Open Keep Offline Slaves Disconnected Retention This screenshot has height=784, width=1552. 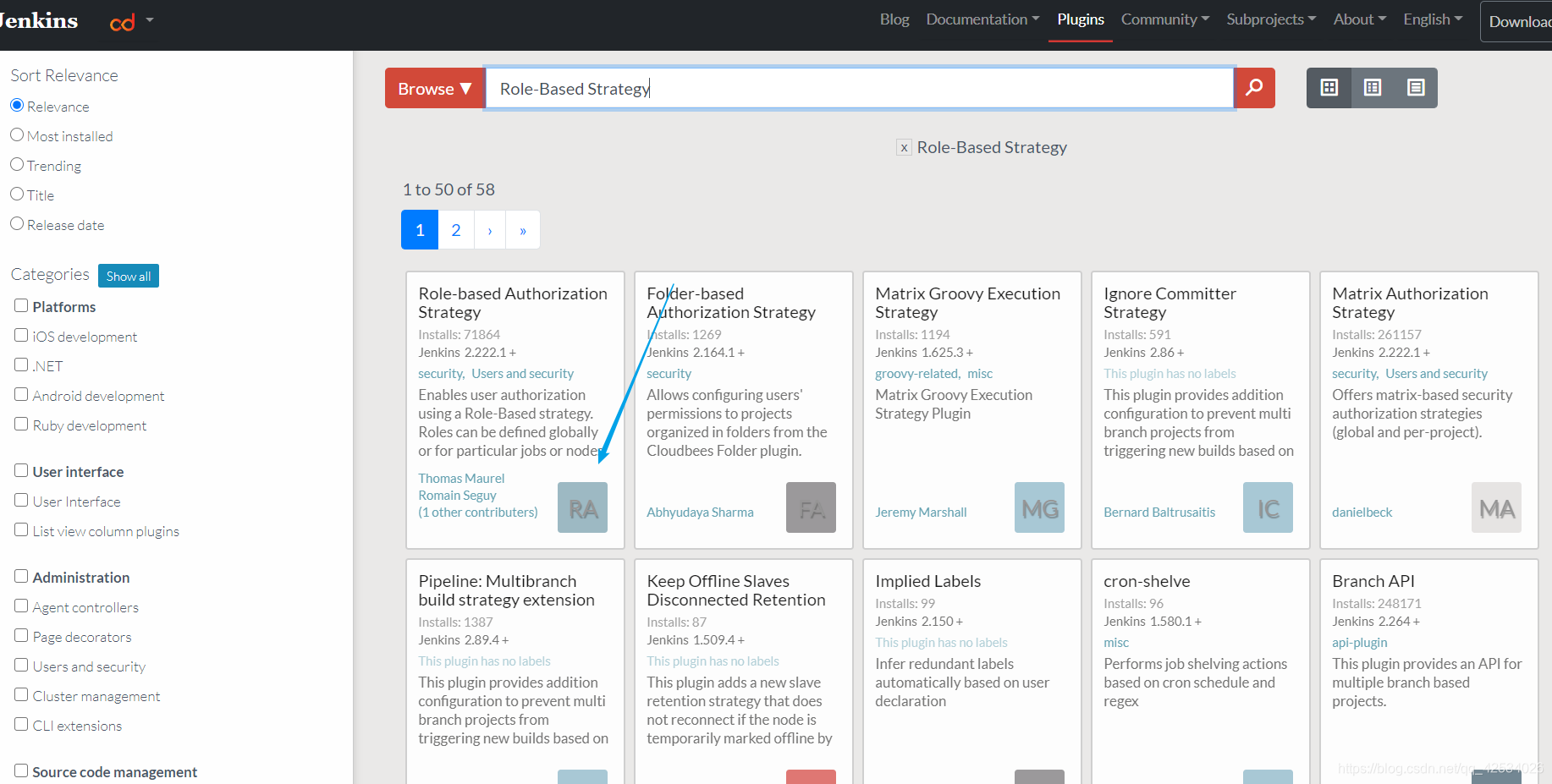[x=736, y=590]
